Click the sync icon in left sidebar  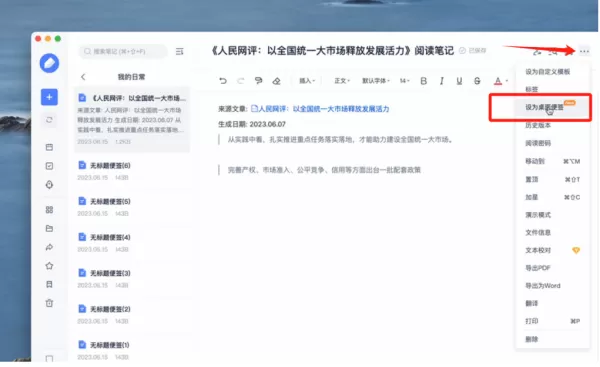pyautogui.click(x=49, y=120)
